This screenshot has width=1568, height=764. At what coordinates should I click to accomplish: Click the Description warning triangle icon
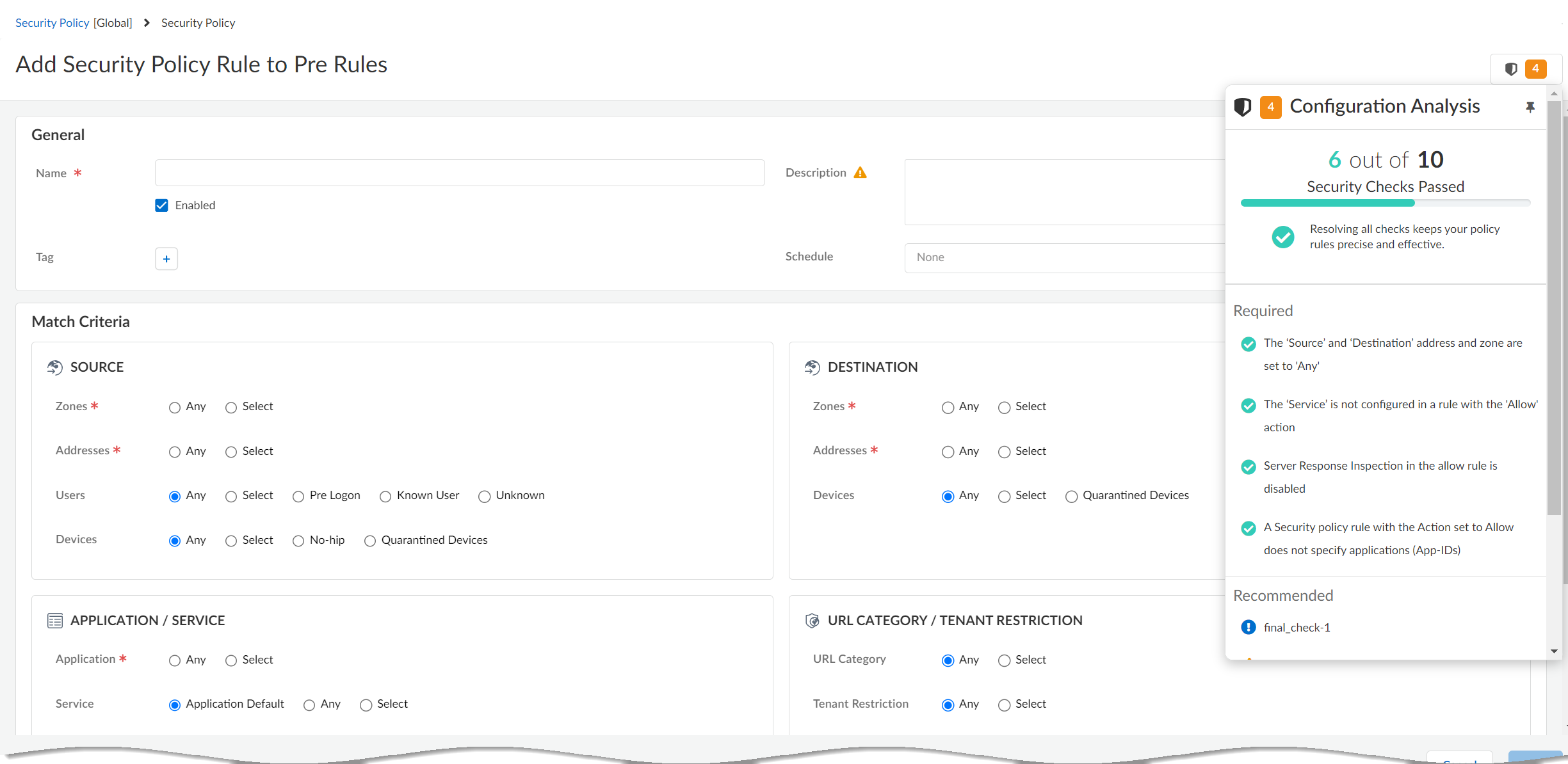[x=860, y=173]
